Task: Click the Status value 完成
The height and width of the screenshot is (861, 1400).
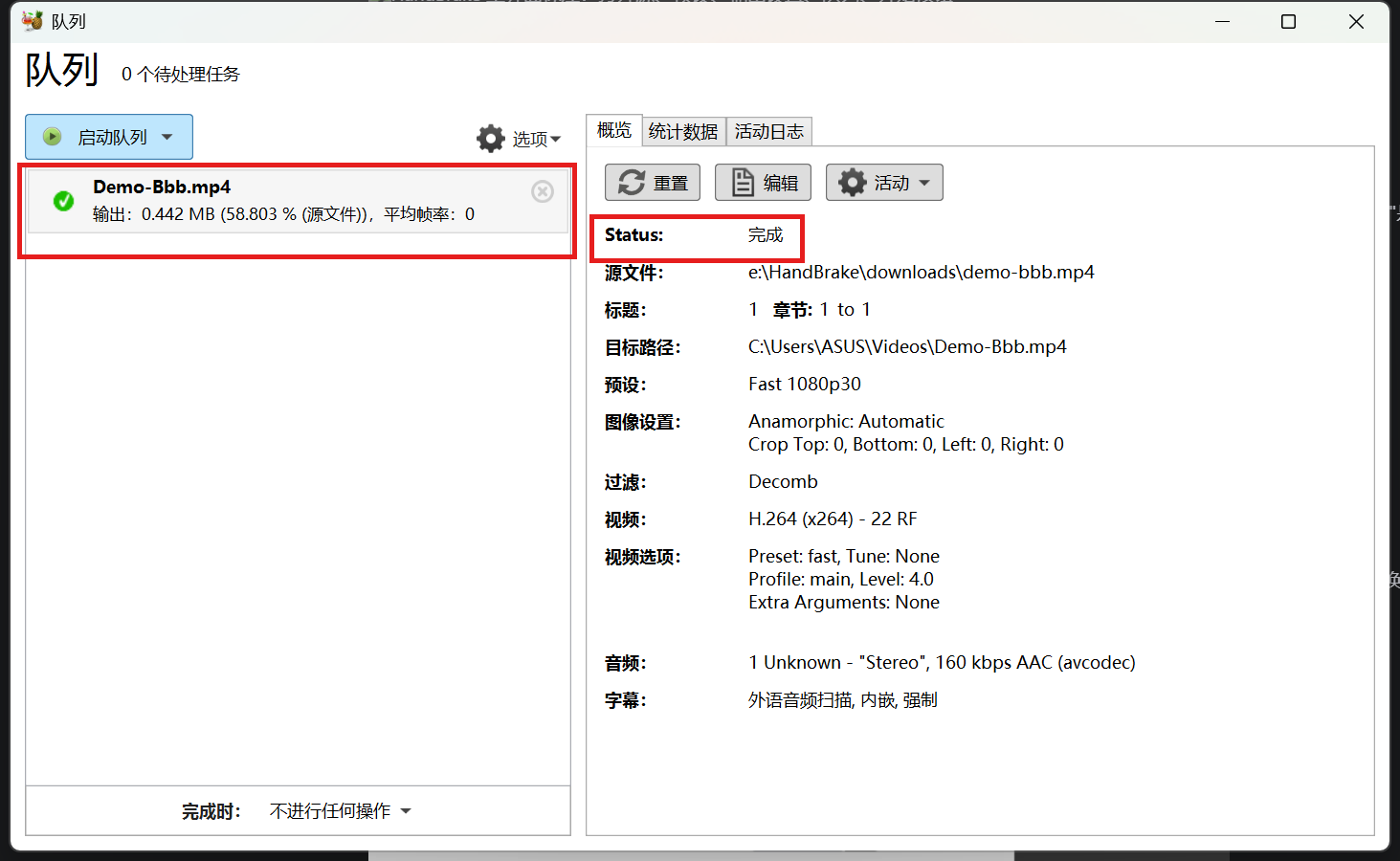Action: (766, 234)
